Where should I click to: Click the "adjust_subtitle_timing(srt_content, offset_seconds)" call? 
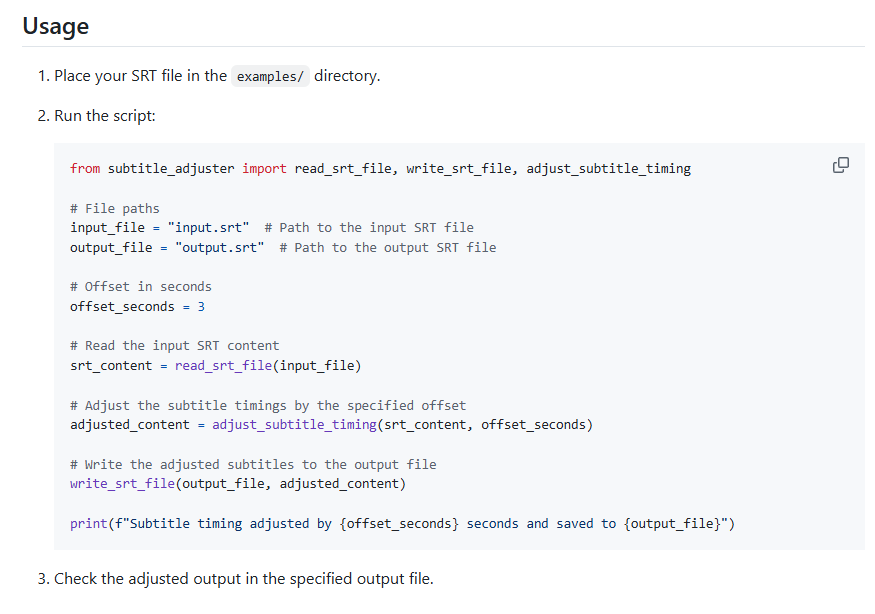(x=402, y=425)
